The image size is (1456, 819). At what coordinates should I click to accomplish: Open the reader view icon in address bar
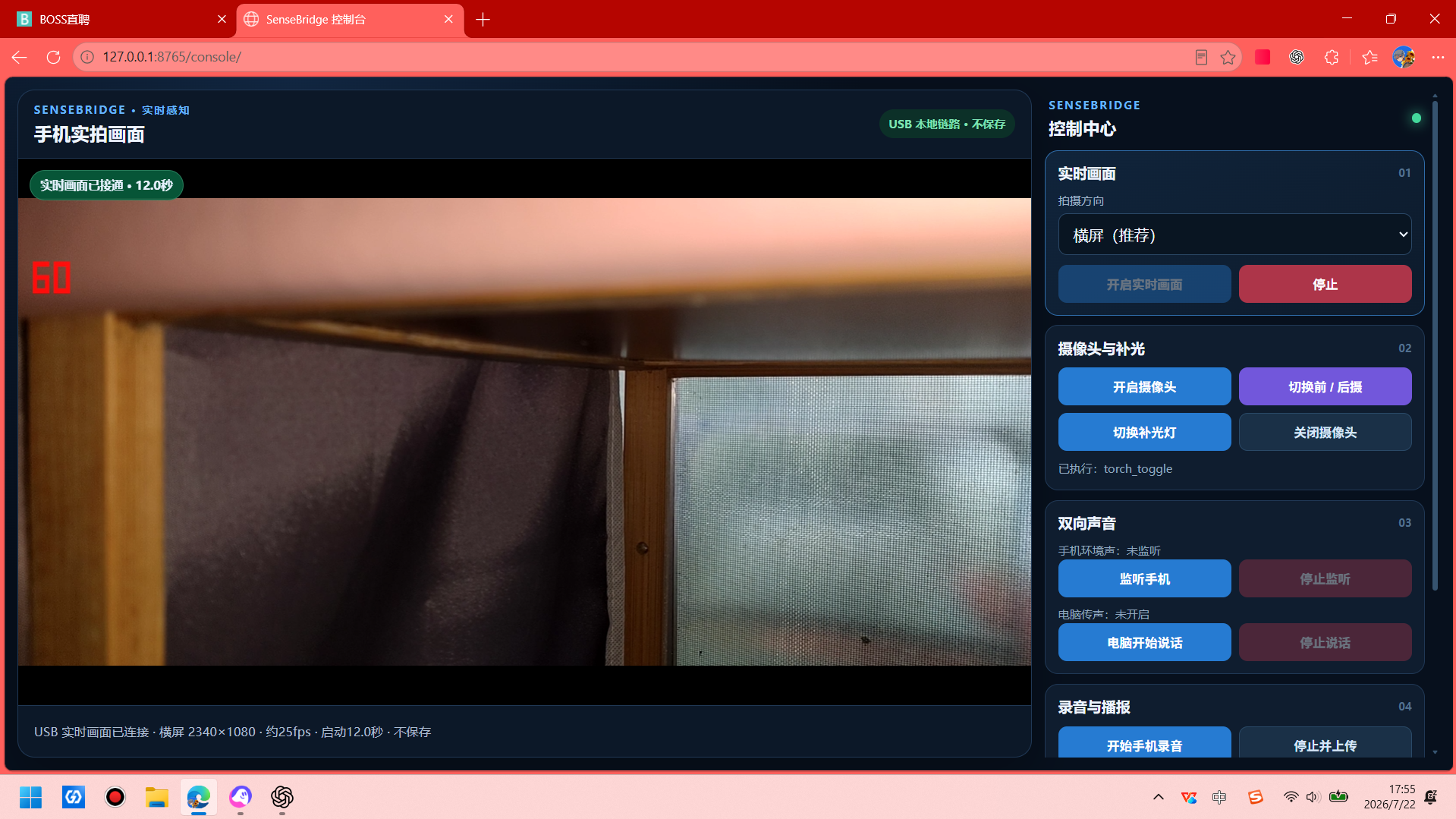pos(1201,57)
